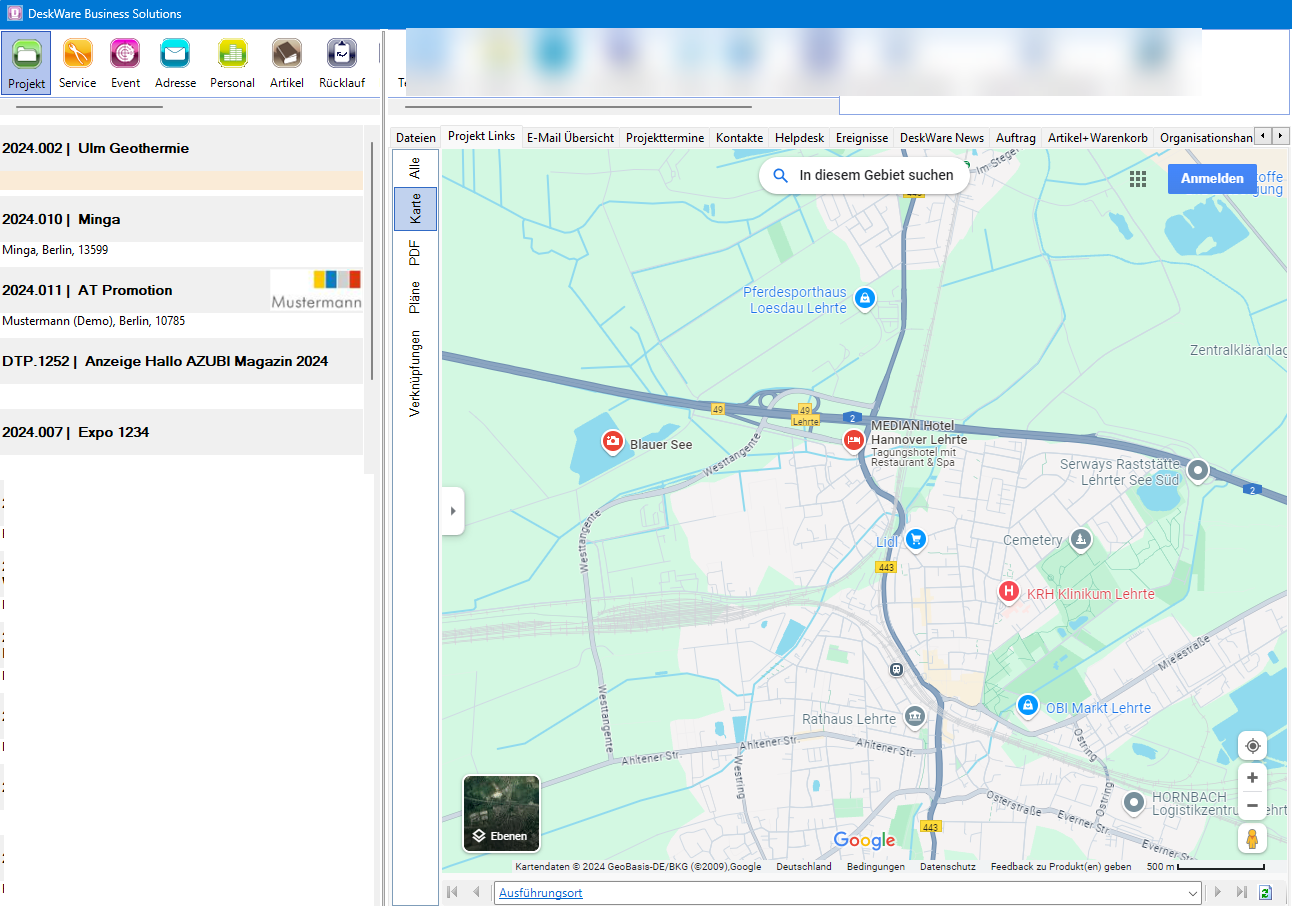Screen dimensions: 1292x906
Task: Switch to the Helpdesk tab
Action: [x=800, y=138]
